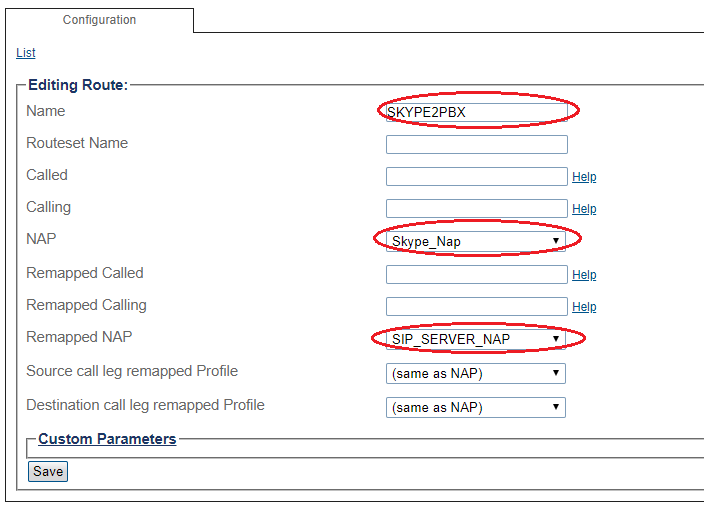Switch to the Configuration tab
704x520 pixels.
pyautogui.click(x=99, y=20)
